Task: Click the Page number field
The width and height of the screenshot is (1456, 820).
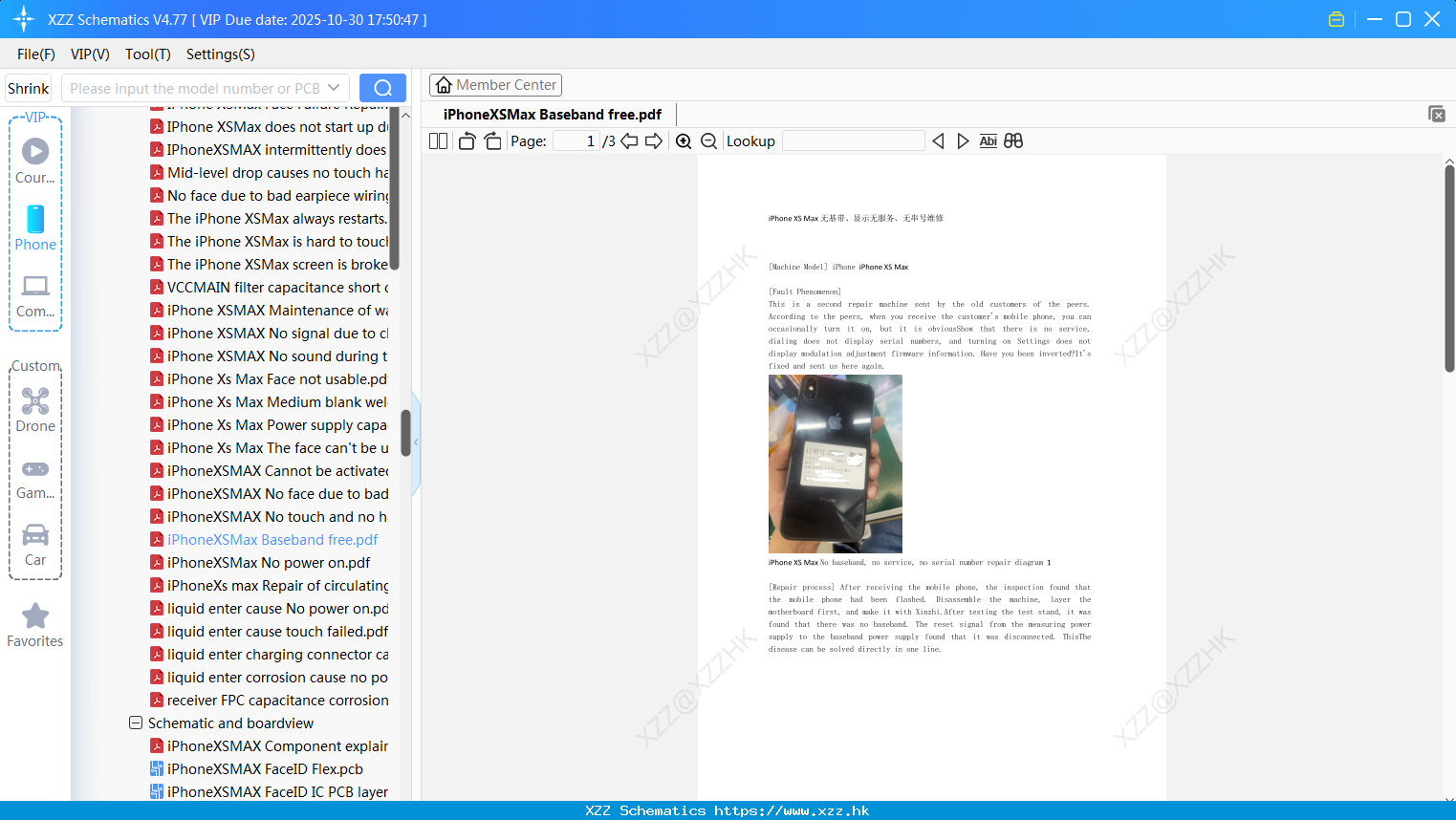Action: tap(576, 141)
